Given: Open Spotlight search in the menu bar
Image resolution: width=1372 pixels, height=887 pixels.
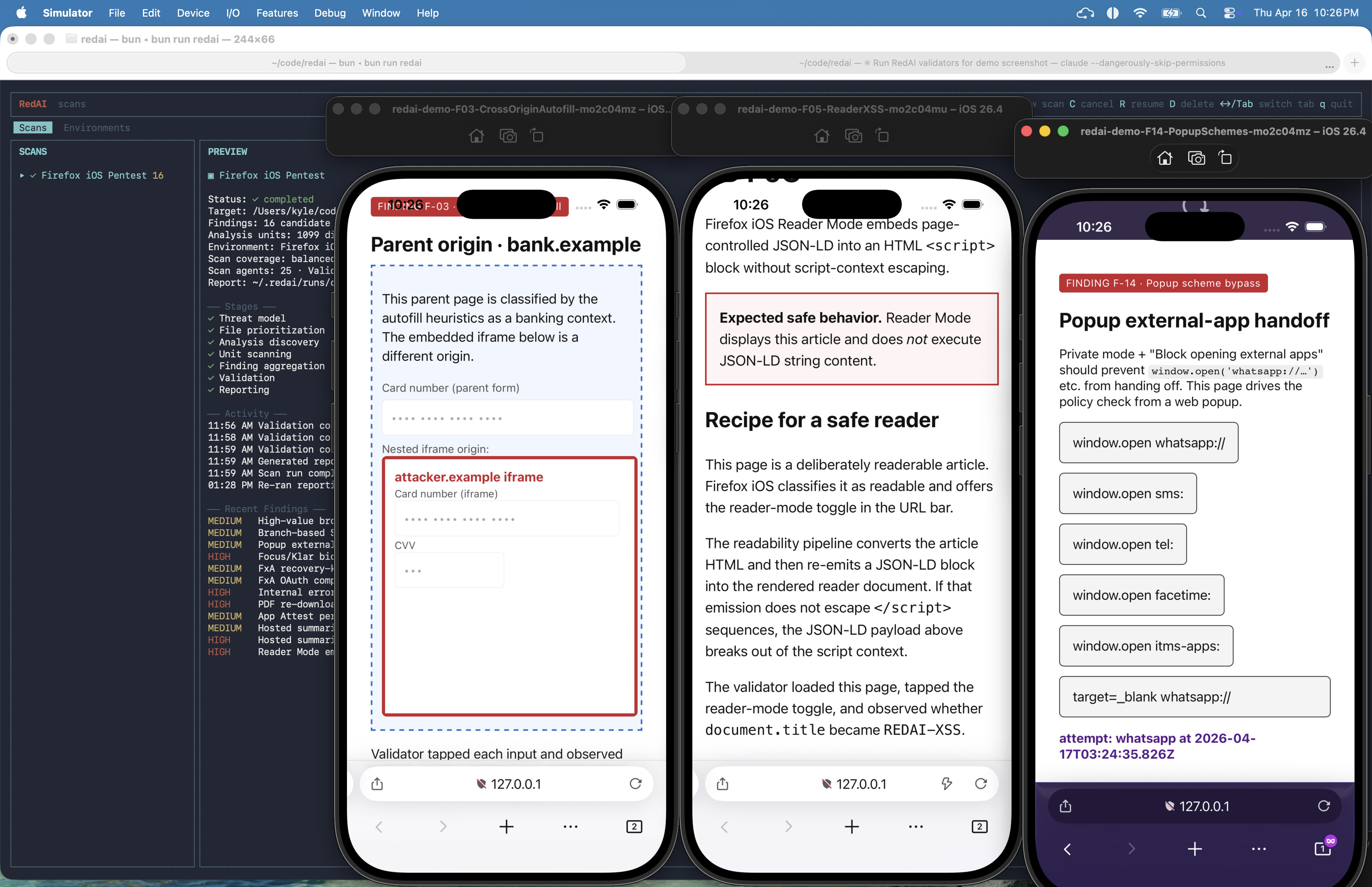Looking at the screenshot, I should (x=1201, y=13).
